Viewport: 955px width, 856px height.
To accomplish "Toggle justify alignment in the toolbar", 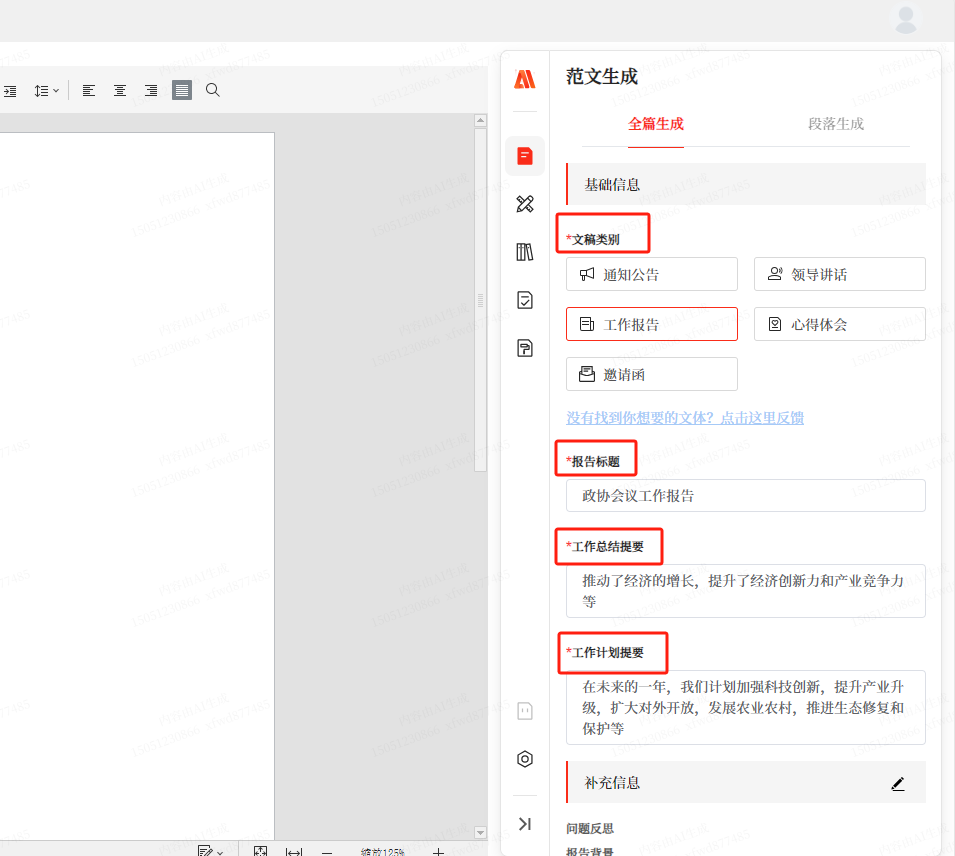I will click(181, 90).
